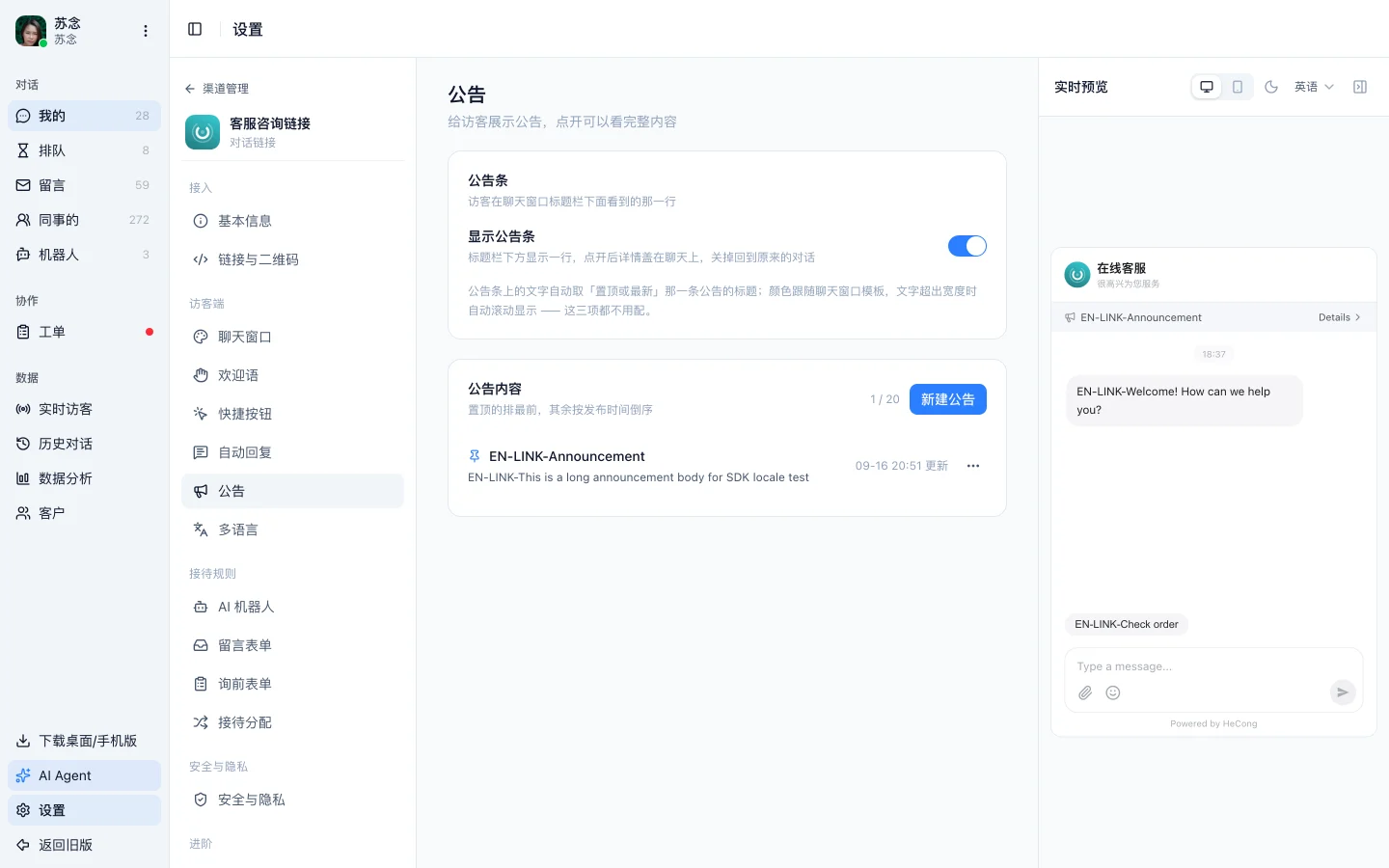This screenshot has width=1389, height=868.
Task: Open the 排队 queue
Action: click(x=84, y=150)
